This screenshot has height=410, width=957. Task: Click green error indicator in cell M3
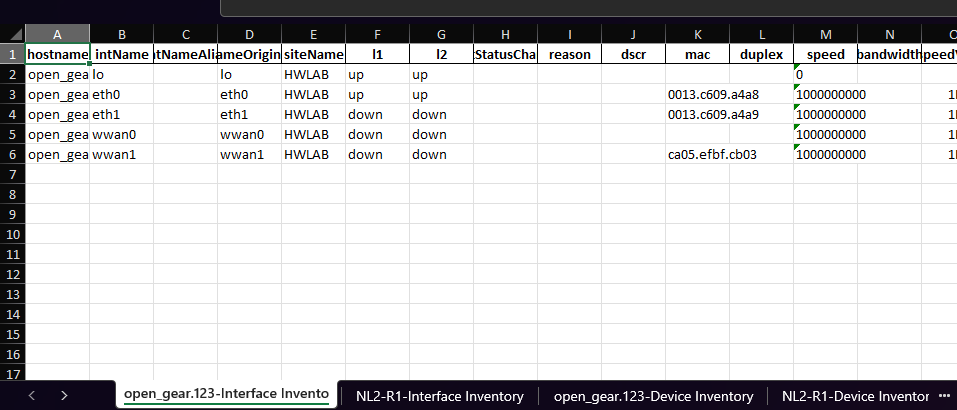coord(797,88)
